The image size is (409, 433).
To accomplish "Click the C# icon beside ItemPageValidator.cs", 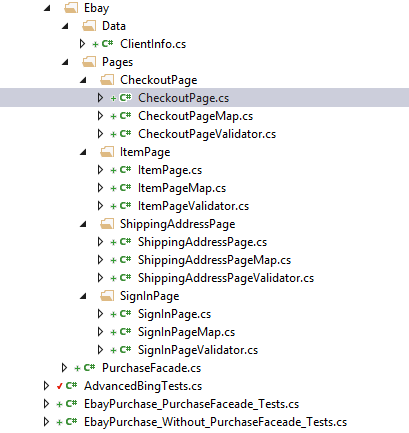I will pyautogui.click(x=125, y=206).
